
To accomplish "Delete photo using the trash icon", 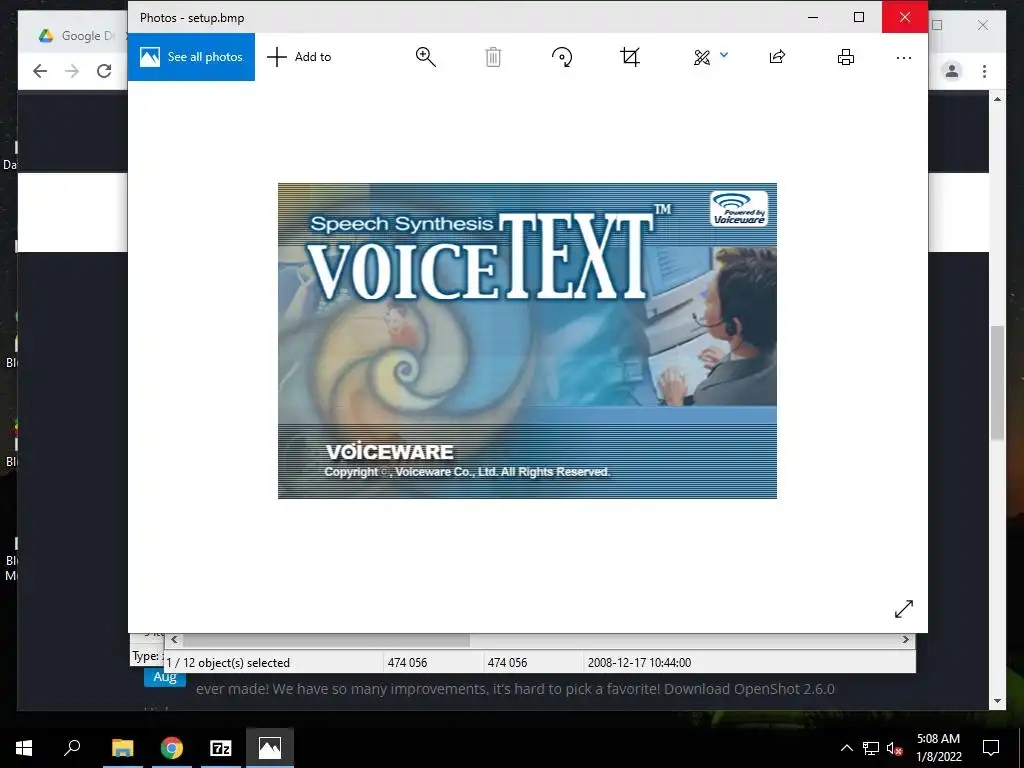I will pyautogui.click(x=493, y=57).
